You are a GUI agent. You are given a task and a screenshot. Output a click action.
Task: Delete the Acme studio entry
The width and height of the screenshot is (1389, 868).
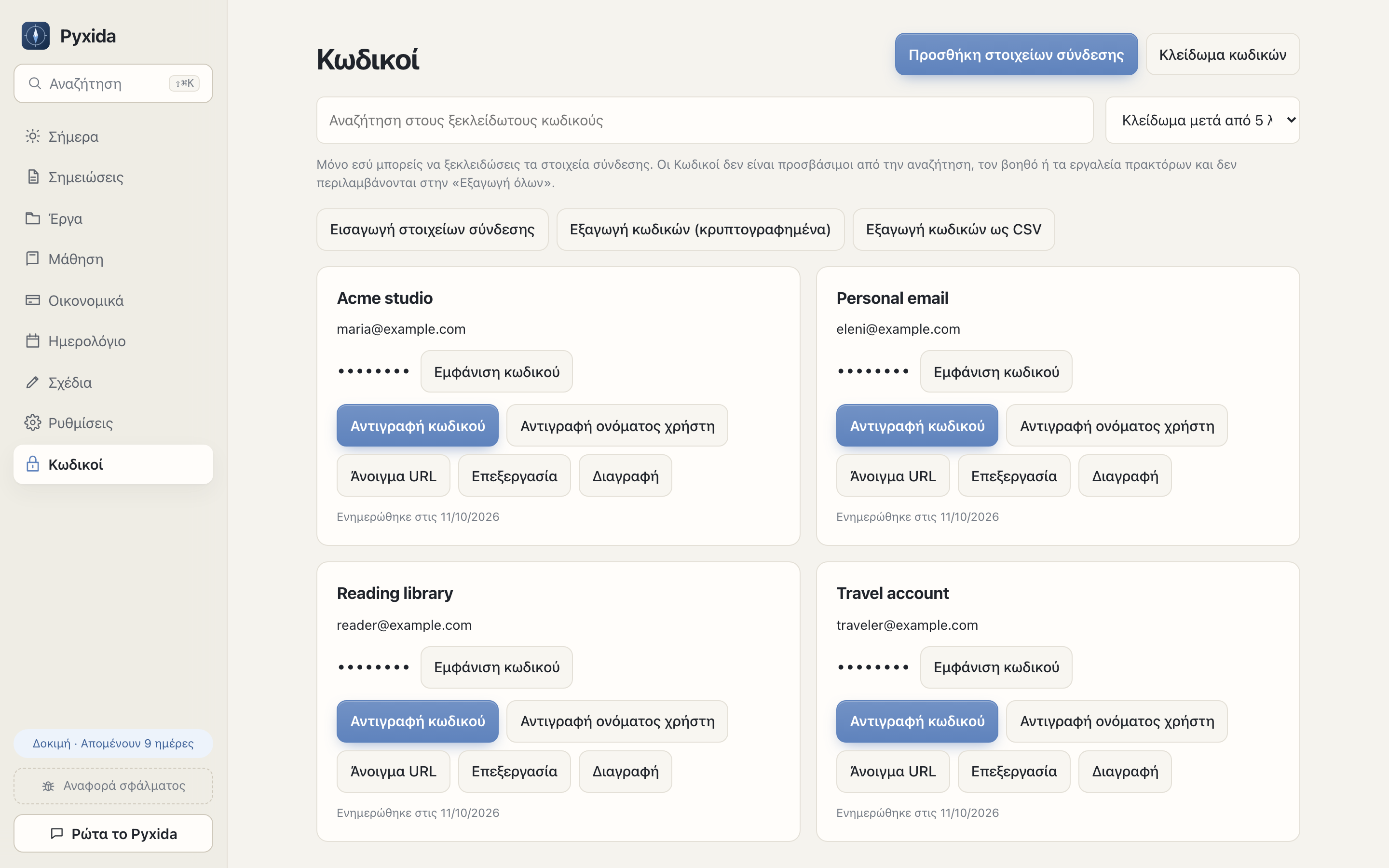(625, 475)
